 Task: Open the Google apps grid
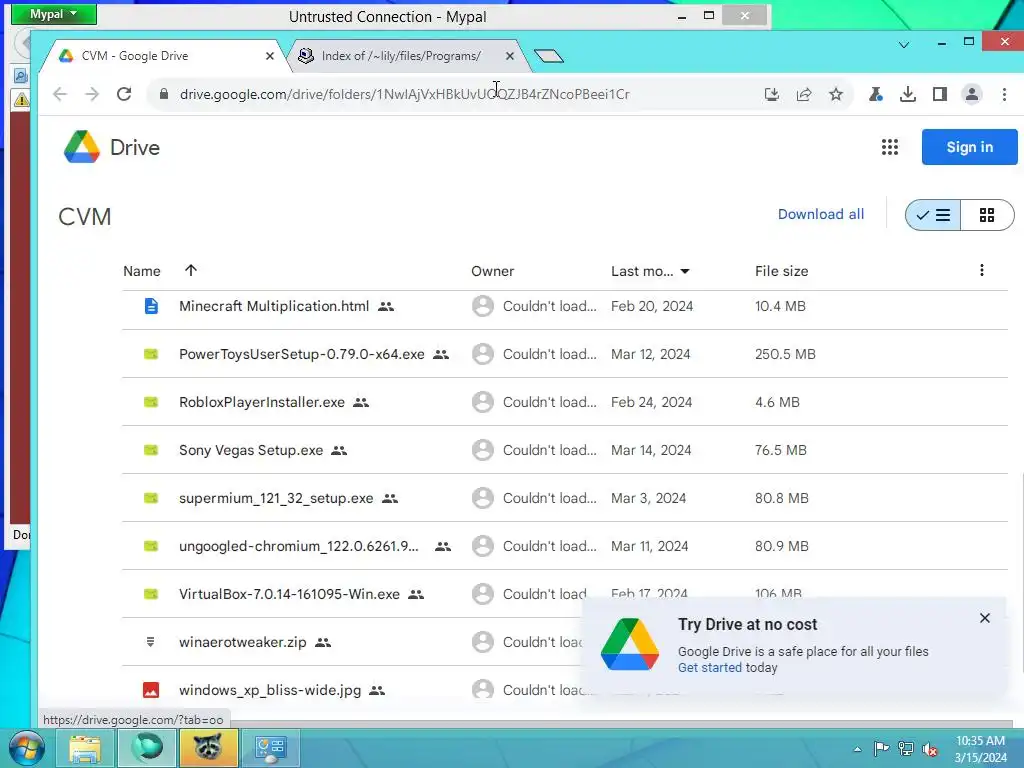(x=890, y=147)
